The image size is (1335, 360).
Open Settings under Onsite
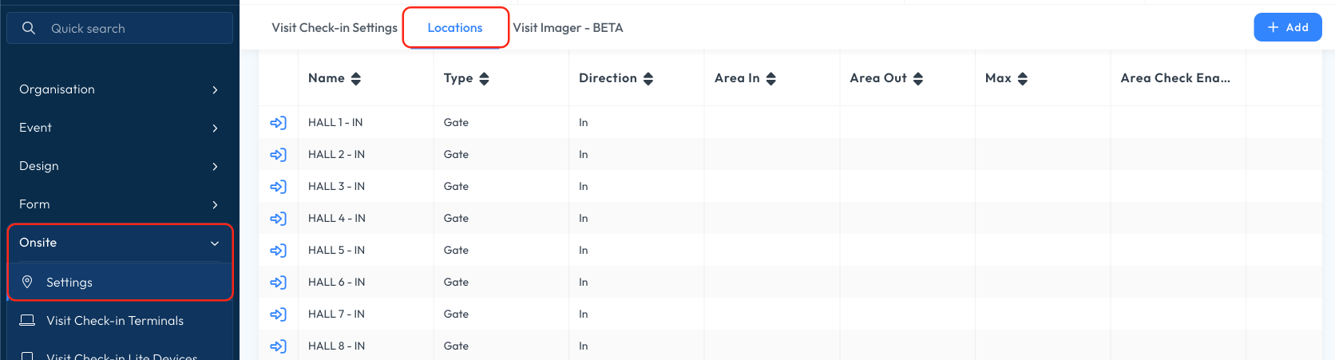pyautogui.click(x=120, y=282)
